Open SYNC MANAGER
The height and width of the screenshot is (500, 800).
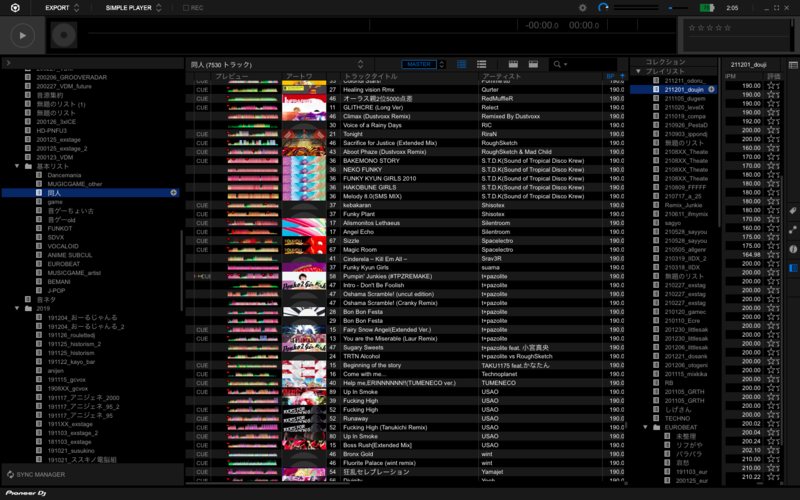36,474
